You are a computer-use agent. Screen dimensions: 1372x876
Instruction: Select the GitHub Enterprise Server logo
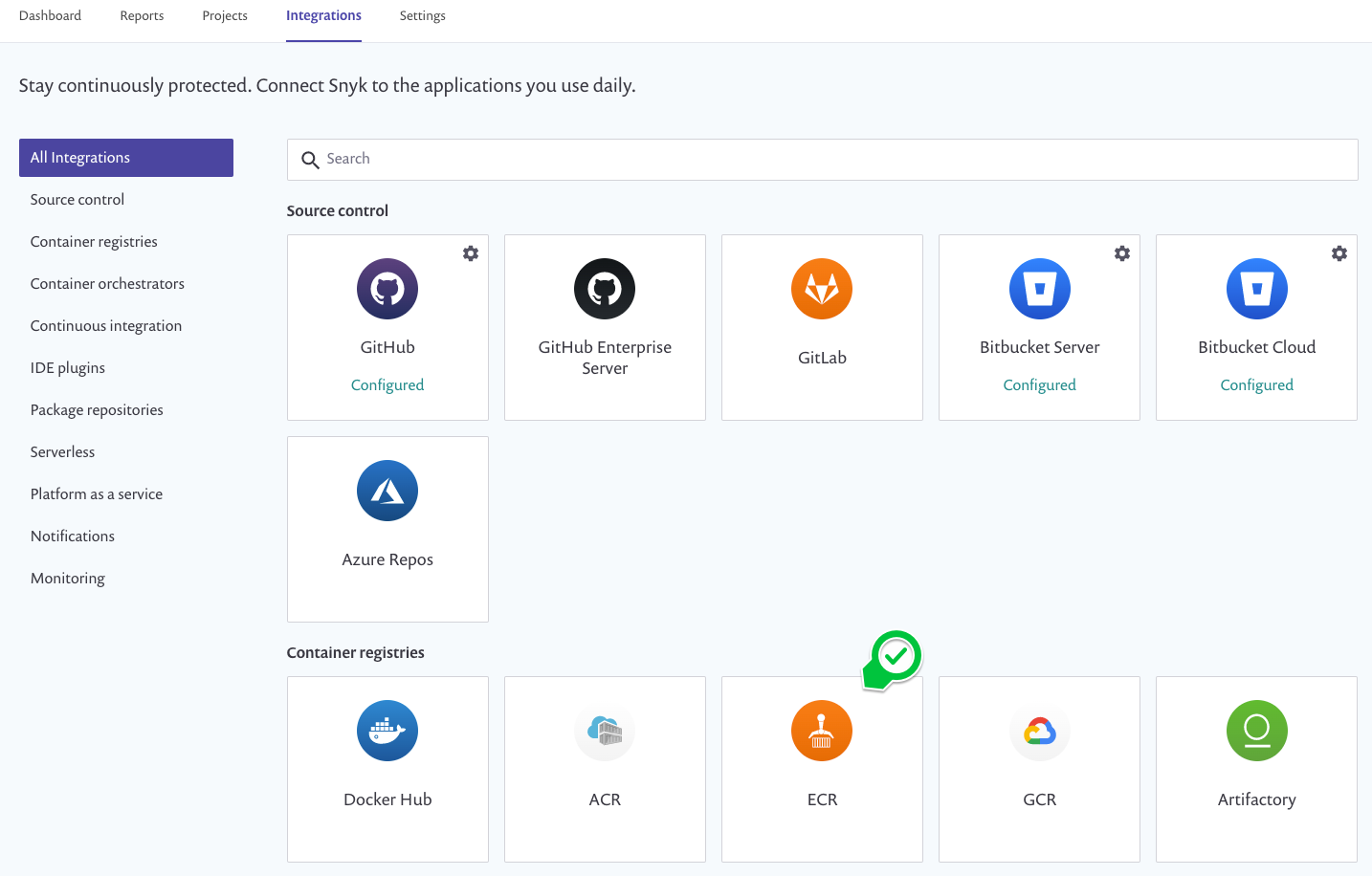(605, 289)
